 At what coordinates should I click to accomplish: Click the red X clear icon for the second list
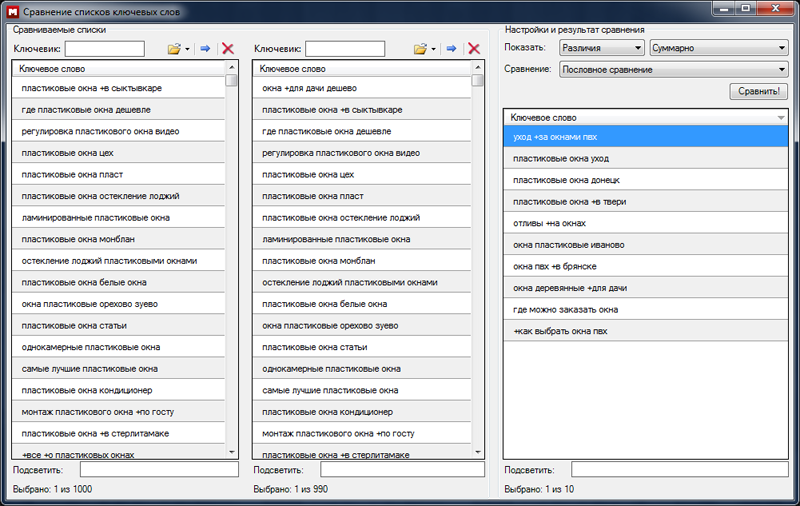pyautogui.click(x=473, y=48)
